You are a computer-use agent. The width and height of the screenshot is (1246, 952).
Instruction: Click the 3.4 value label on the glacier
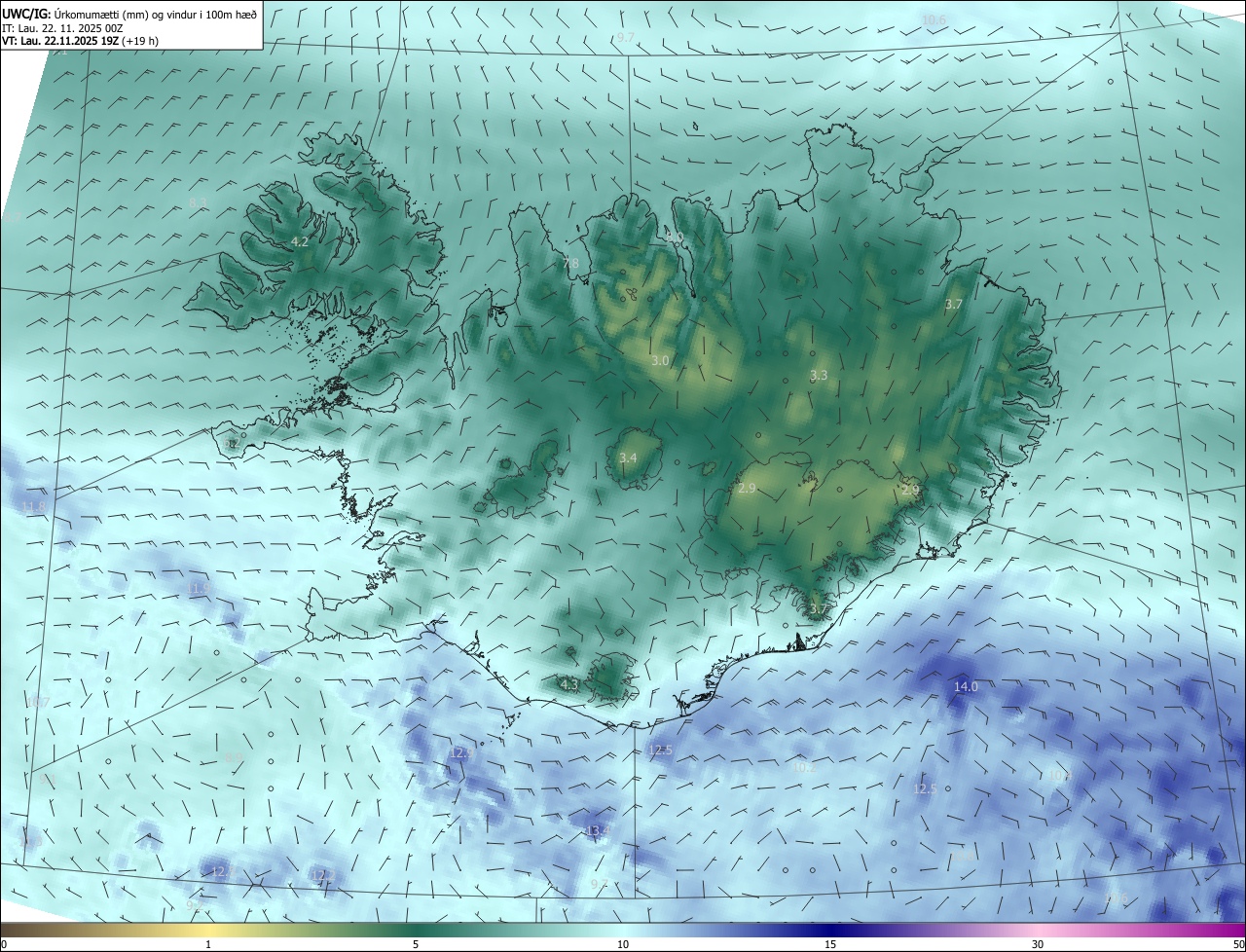tap(628, 458)
